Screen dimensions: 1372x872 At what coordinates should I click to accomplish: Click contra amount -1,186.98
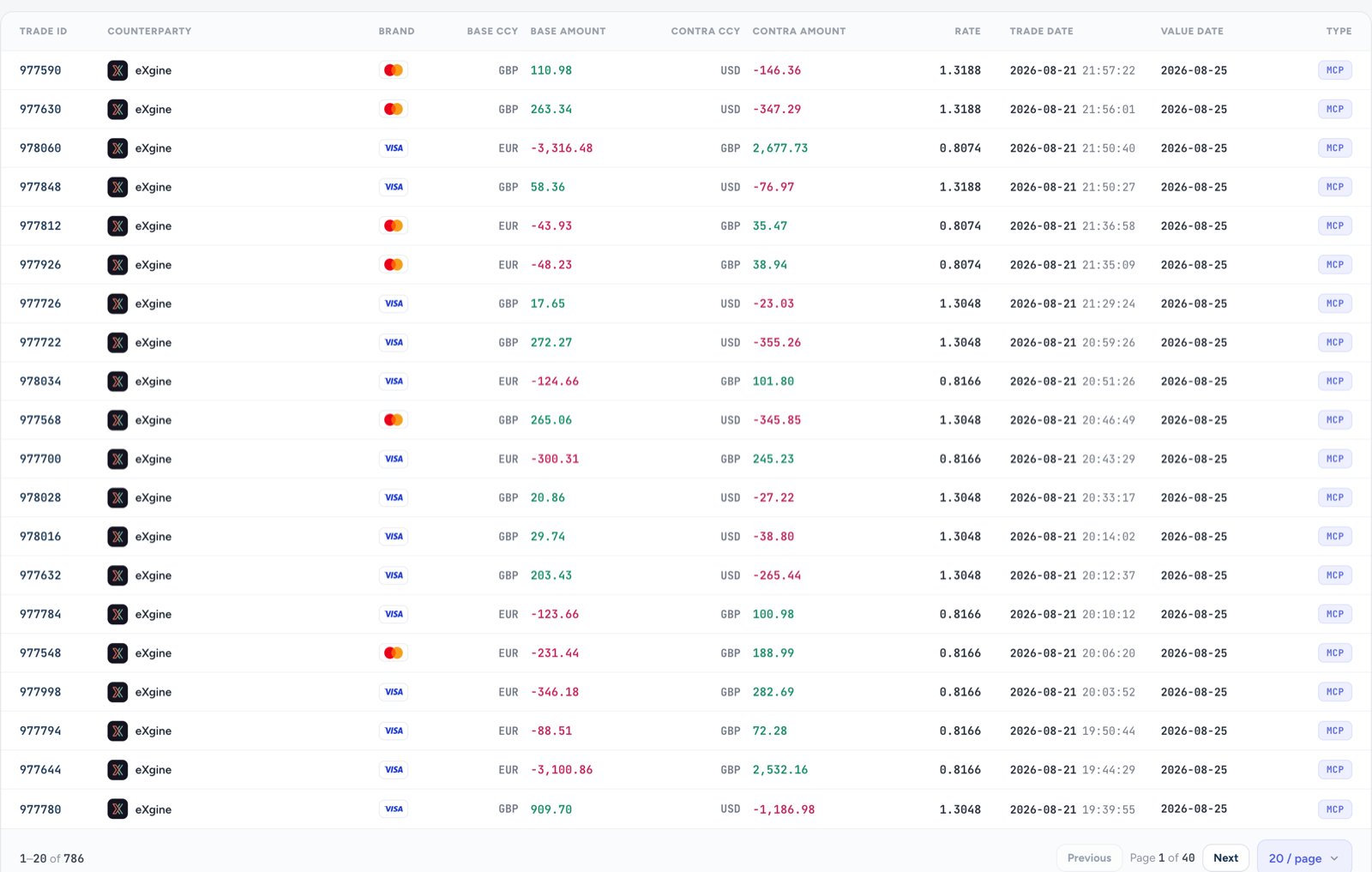[784, 809]
